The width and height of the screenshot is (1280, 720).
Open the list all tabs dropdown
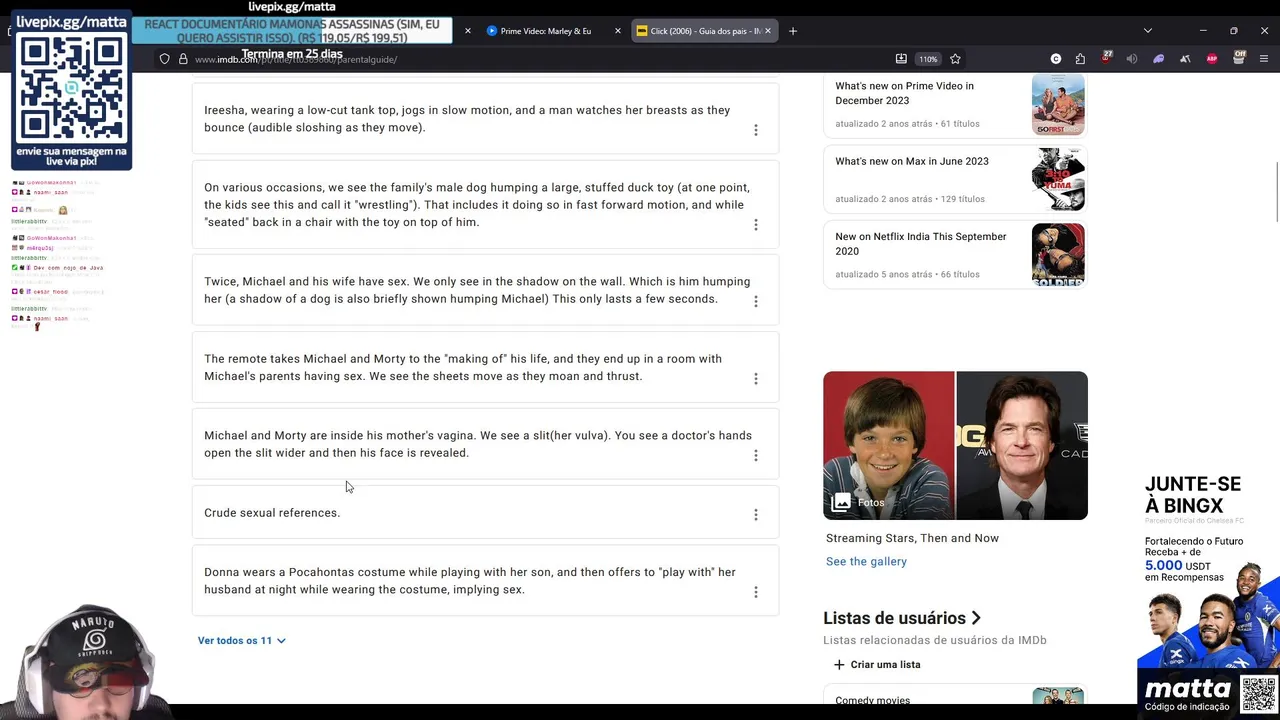1147,31
